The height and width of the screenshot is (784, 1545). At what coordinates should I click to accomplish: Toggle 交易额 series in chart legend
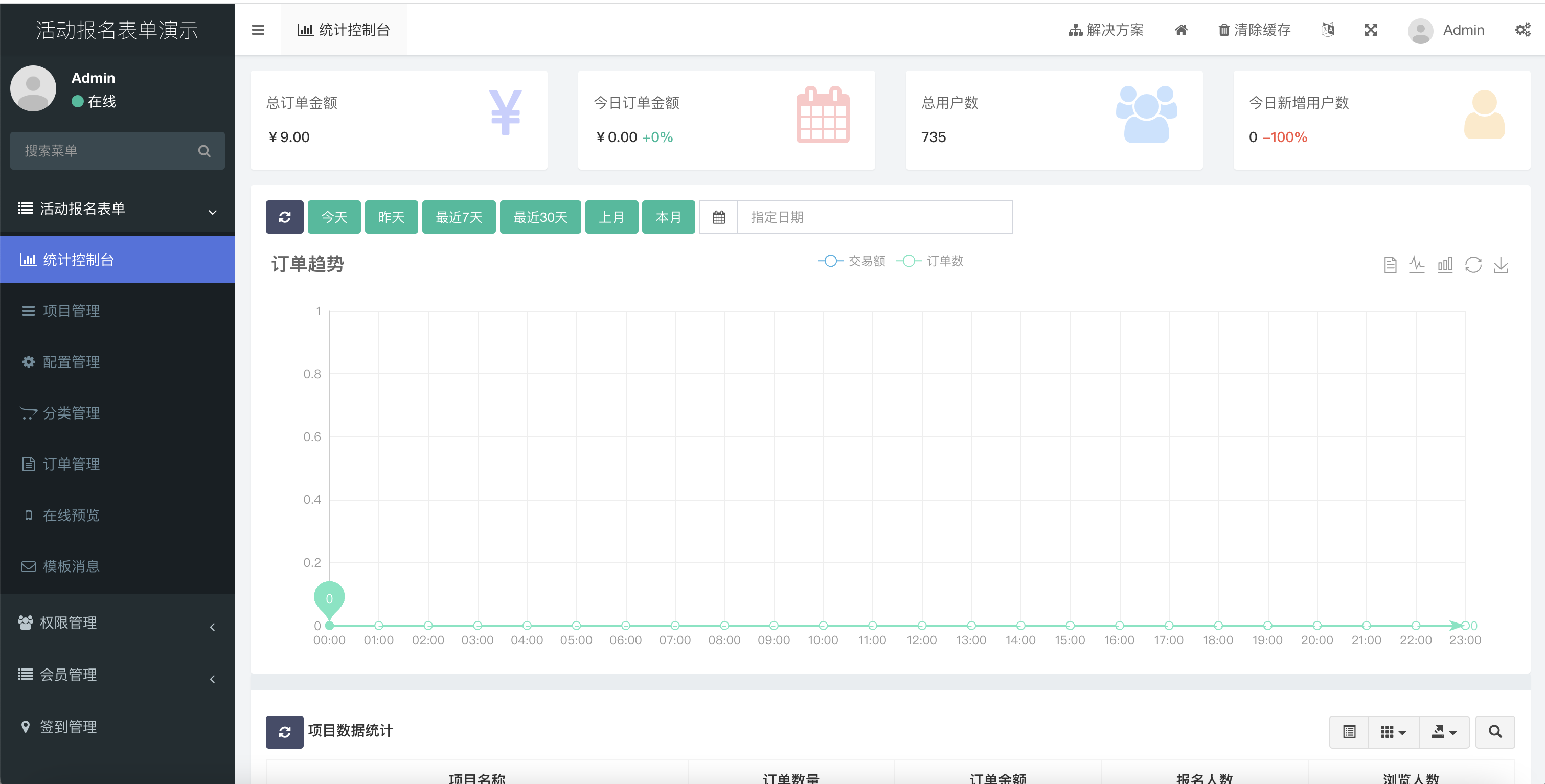(x=852, y=261)
